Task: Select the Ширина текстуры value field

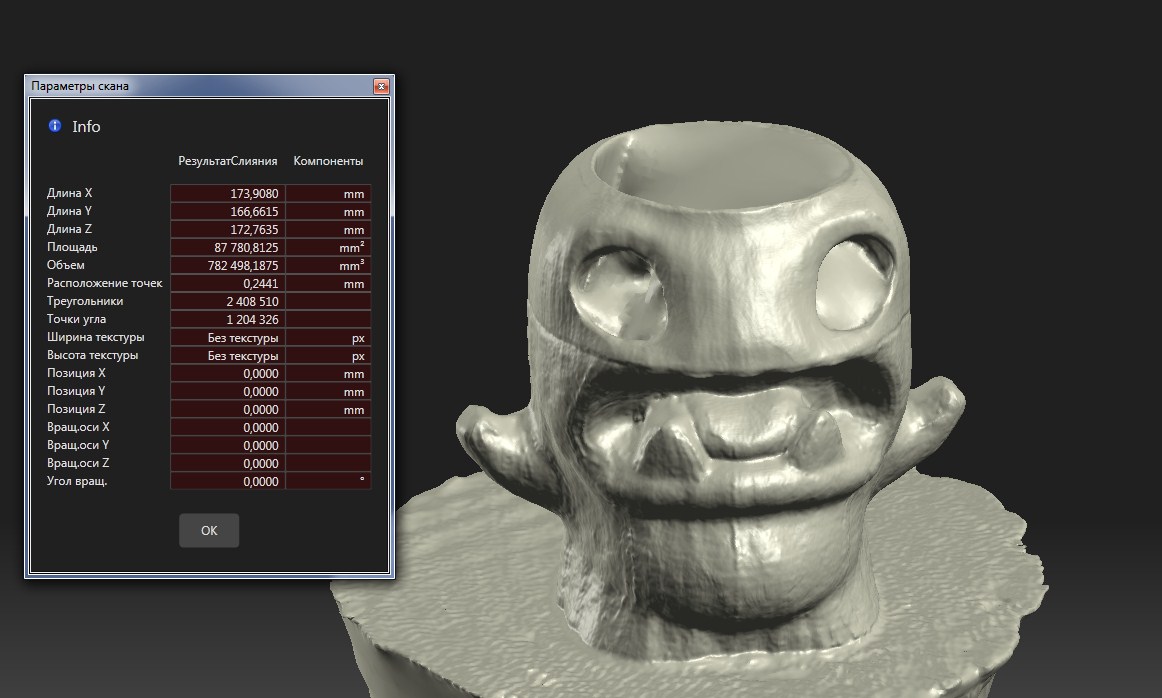Action: (228, 338)
